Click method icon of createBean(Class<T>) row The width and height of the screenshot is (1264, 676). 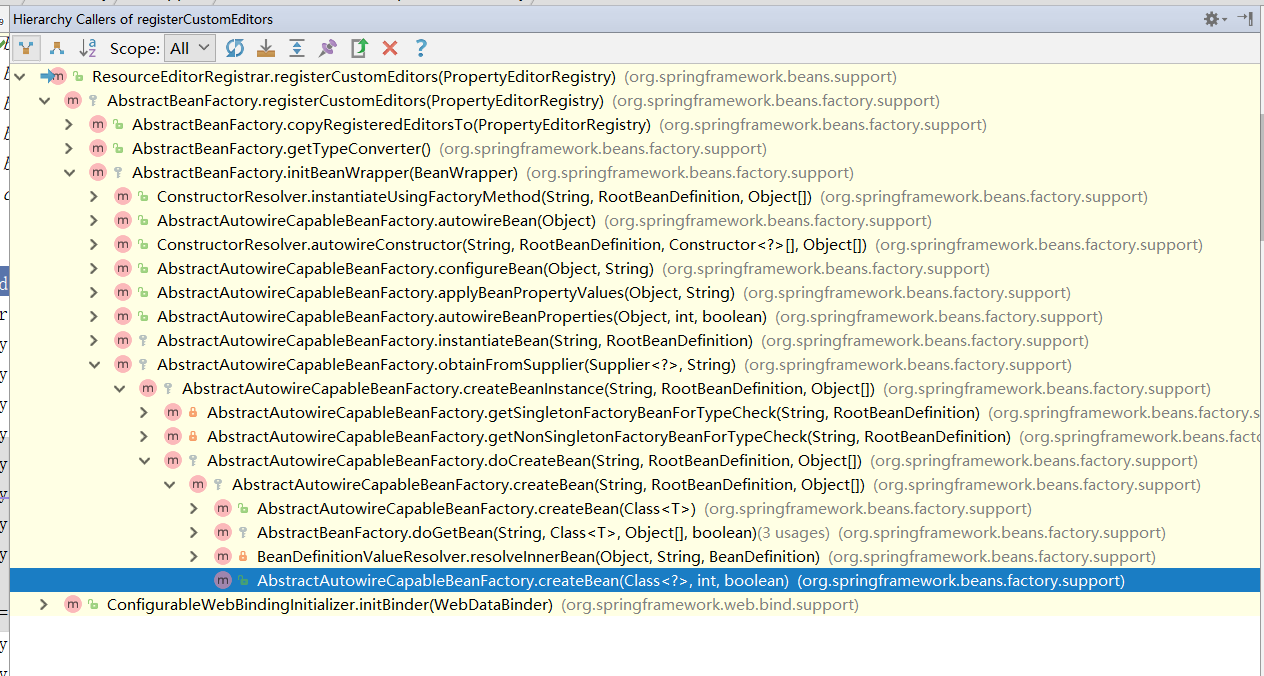tap(222, 509)
